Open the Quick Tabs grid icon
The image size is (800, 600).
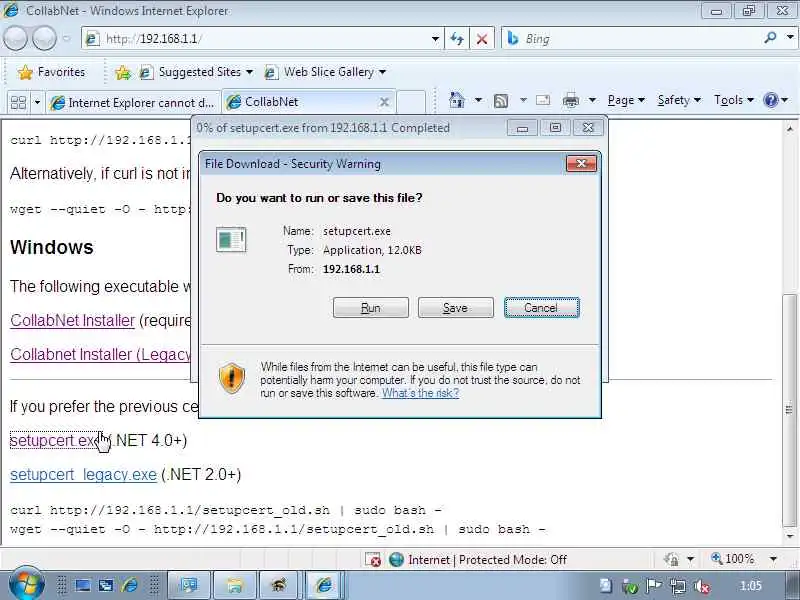pos(18,103)
